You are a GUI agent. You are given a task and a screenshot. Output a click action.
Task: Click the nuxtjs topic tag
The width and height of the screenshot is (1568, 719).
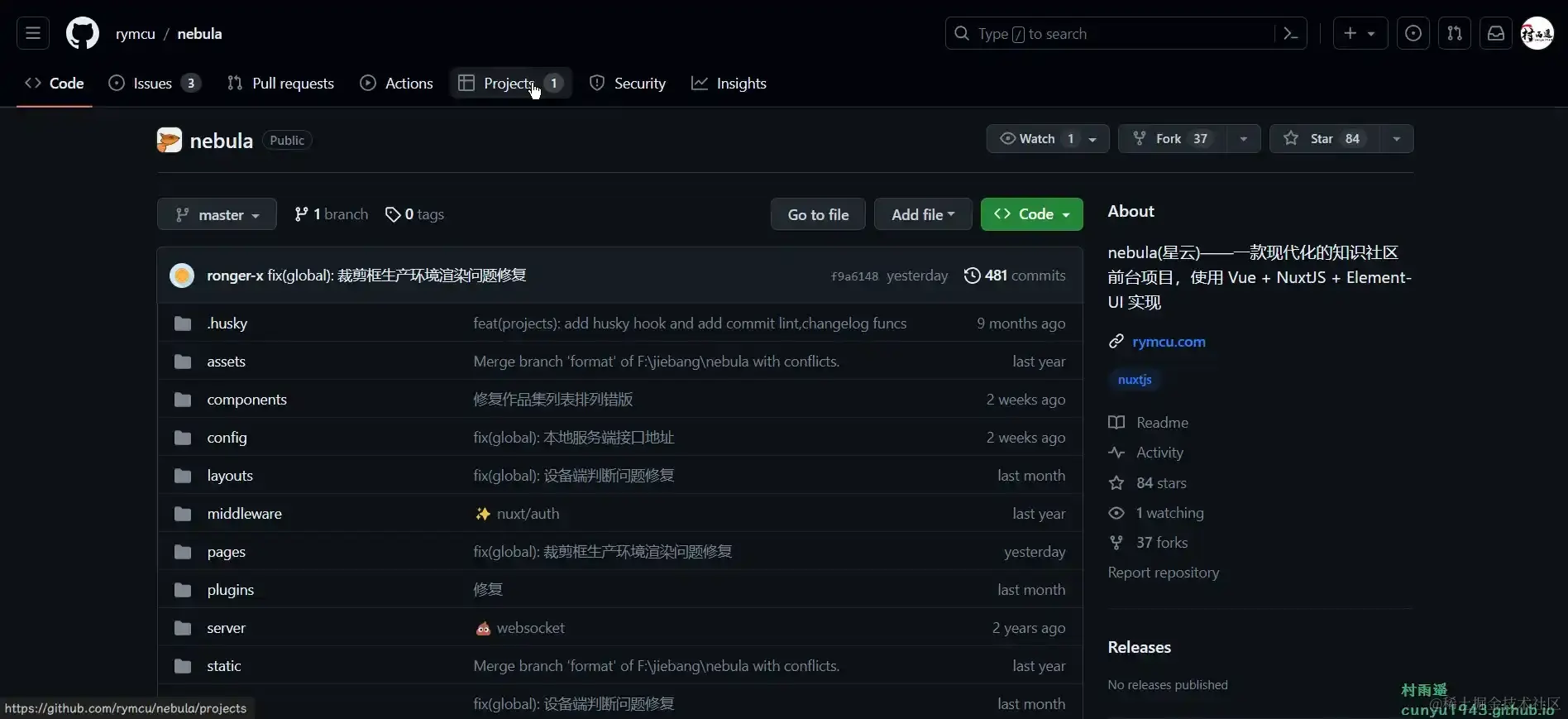[x=1135, y=380]
